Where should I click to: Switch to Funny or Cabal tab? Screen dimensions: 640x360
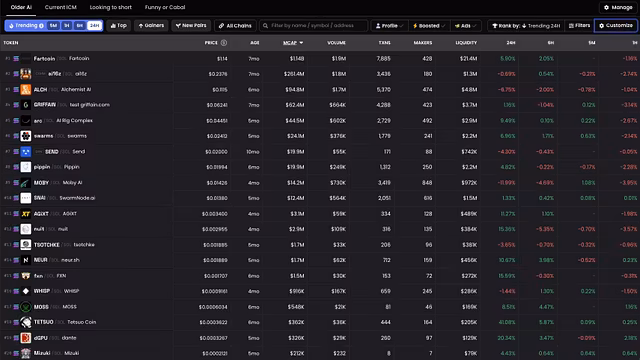[x=165, y=7]
